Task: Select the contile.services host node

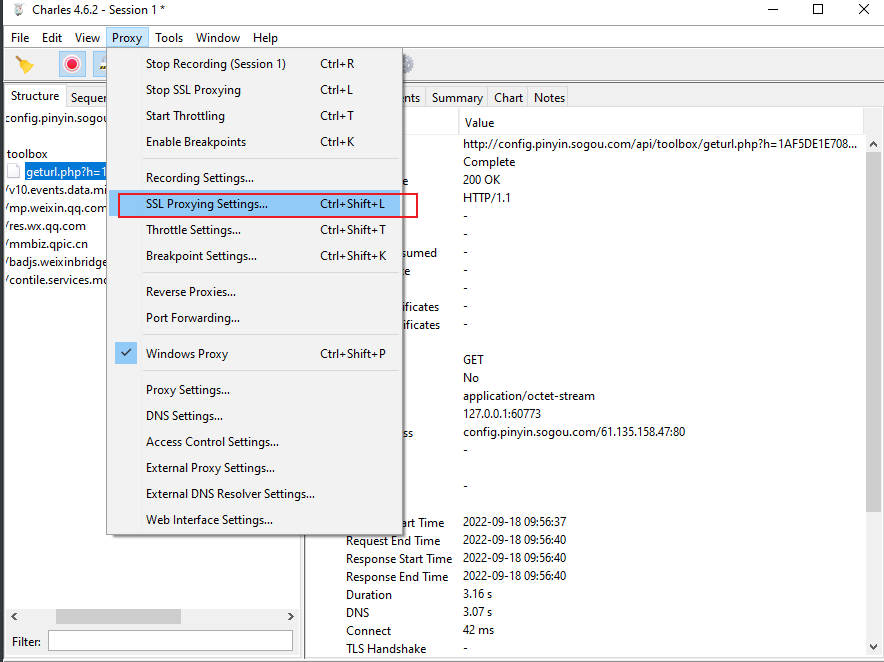Action: pyautogui.click(x=57, y=280)
